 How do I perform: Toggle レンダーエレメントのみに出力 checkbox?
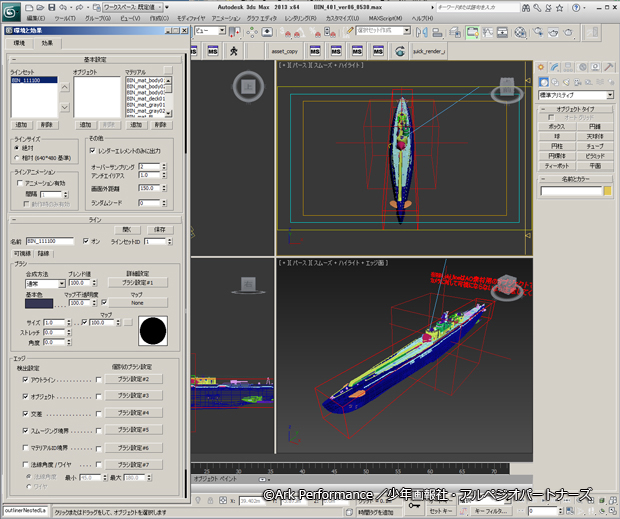coord(93,151)
